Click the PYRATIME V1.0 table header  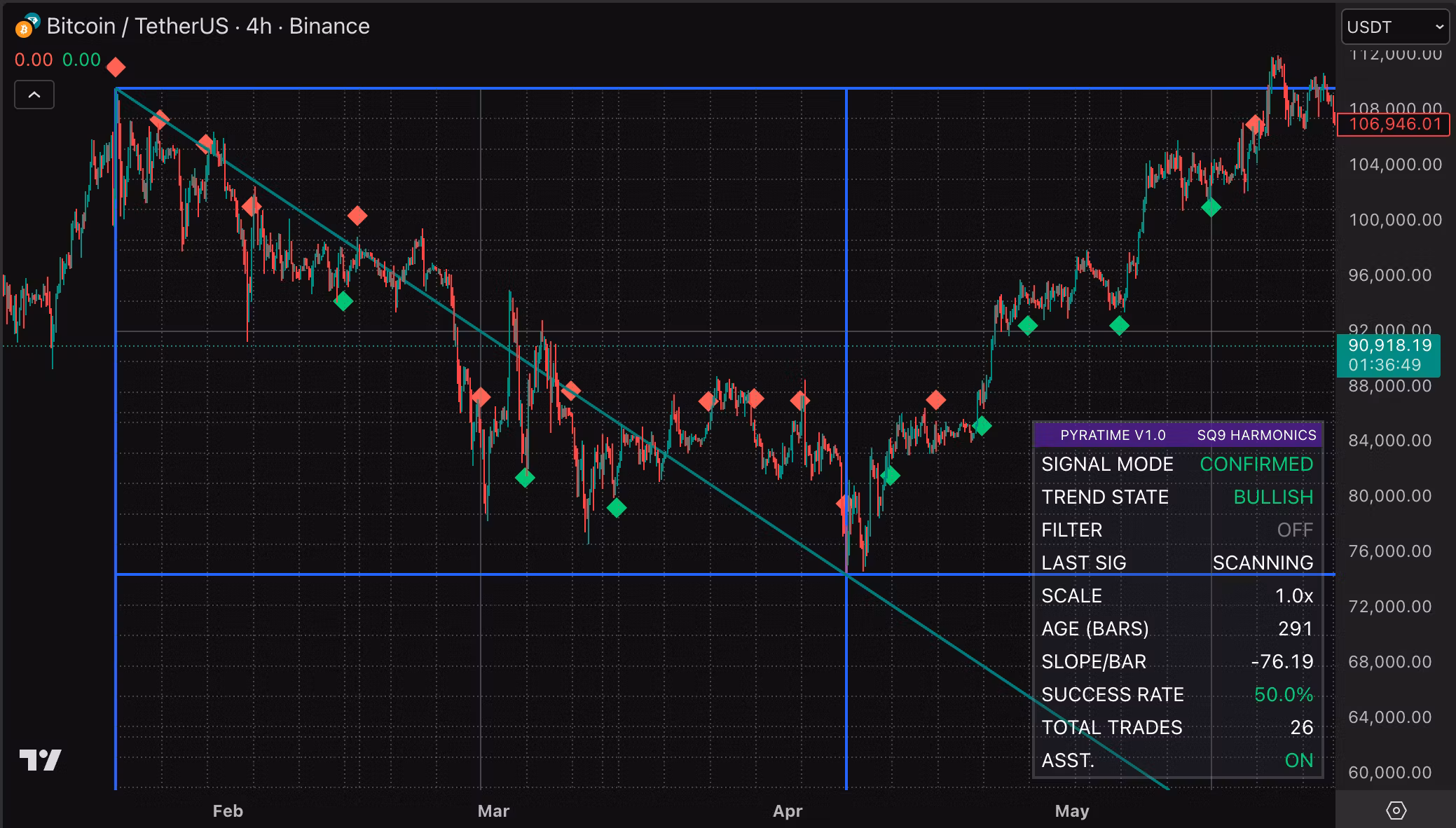(x=1113, y=435)
